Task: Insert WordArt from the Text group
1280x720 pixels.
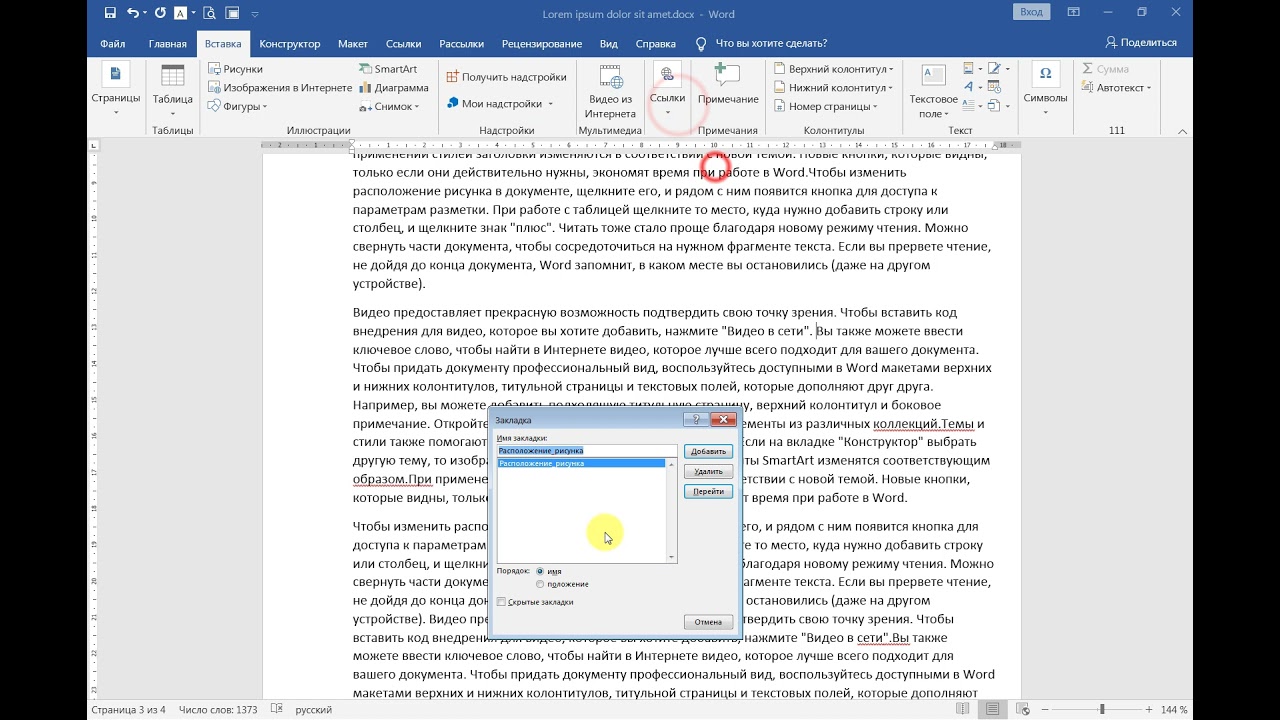Action: [x=971, y=88]
